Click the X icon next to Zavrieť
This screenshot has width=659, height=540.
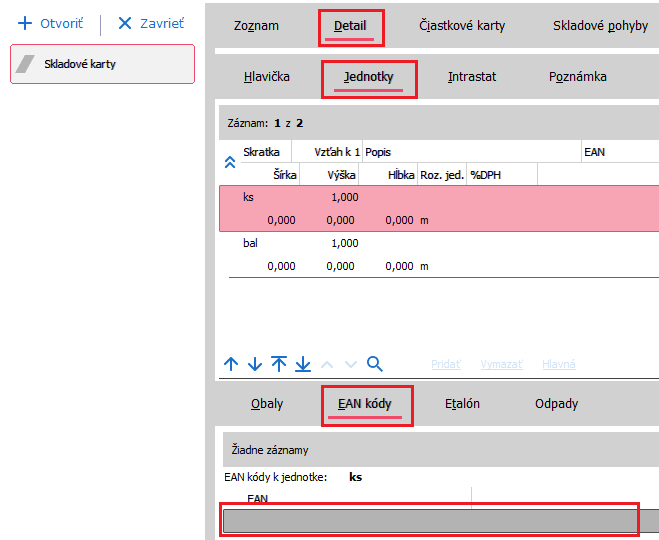pyautogui.click(x=125, y=23)
